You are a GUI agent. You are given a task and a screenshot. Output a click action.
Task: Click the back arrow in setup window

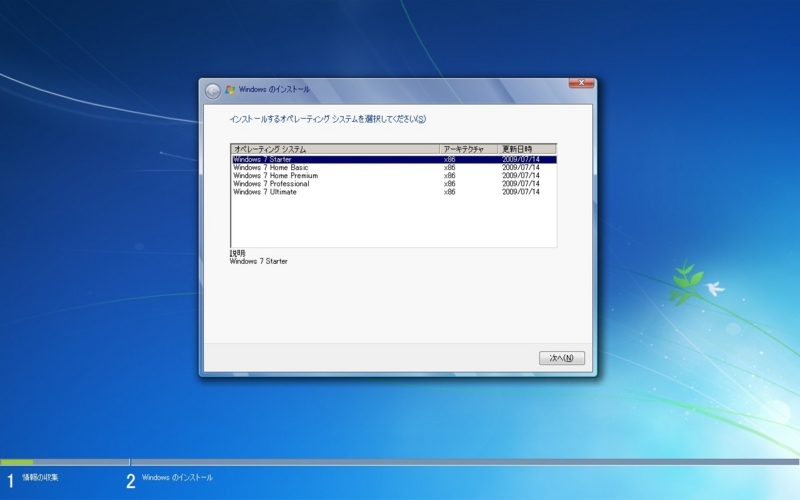click(212, 91)
